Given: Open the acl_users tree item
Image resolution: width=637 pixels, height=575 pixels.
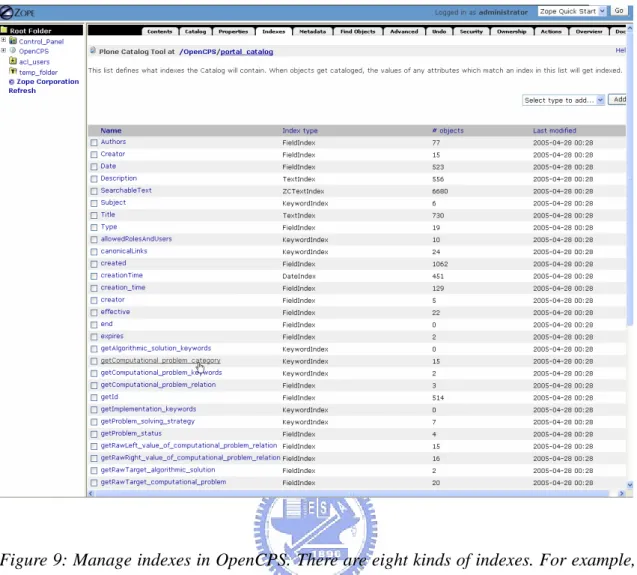Looking at the screenshot, I should tap(34, 62).
